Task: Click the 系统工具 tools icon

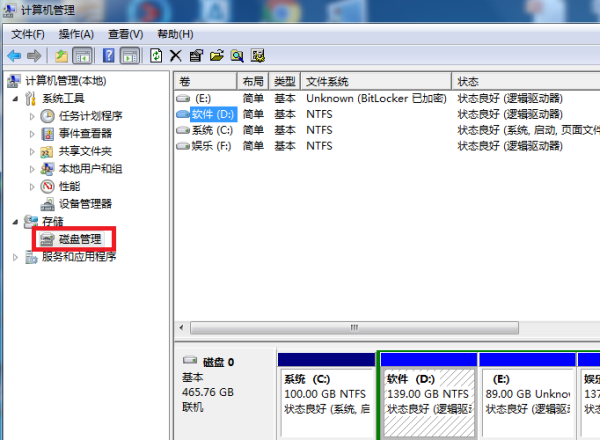Action: point(31,98)
